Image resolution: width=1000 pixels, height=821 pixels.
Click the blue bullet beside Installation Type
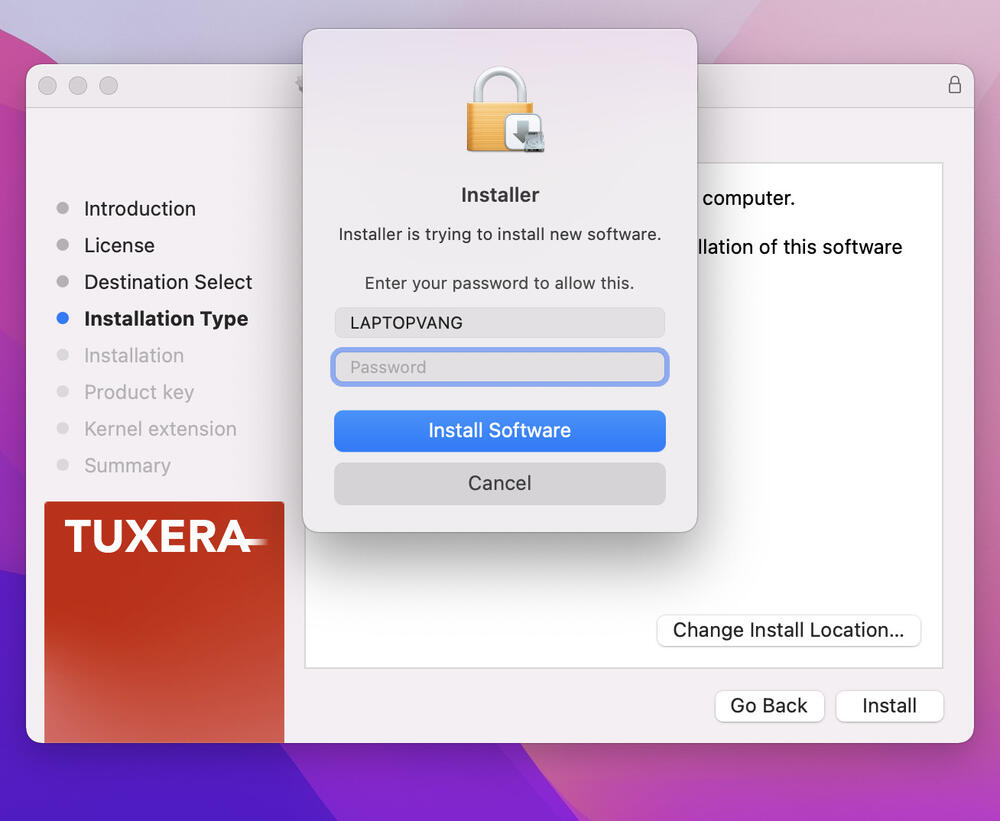(62, 318)
